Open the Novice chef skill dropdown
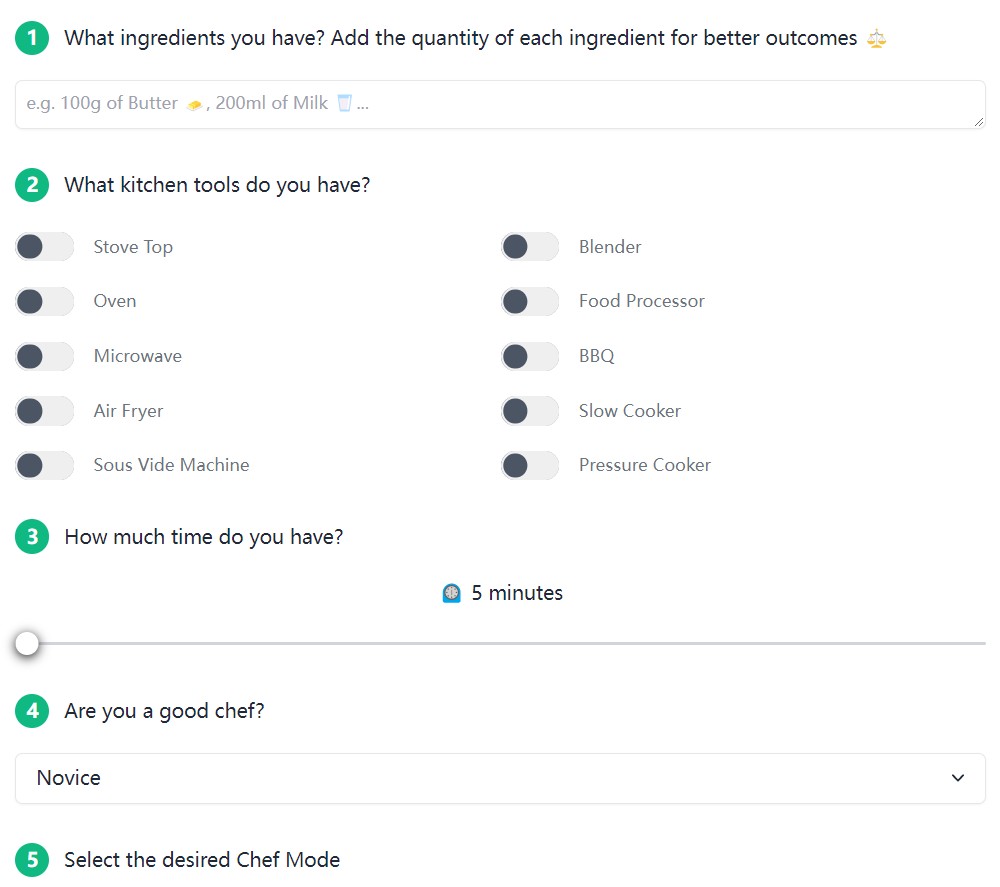The width and height of the screenshot is (1000, 887). pyautogui.click(x=500, y=778)
